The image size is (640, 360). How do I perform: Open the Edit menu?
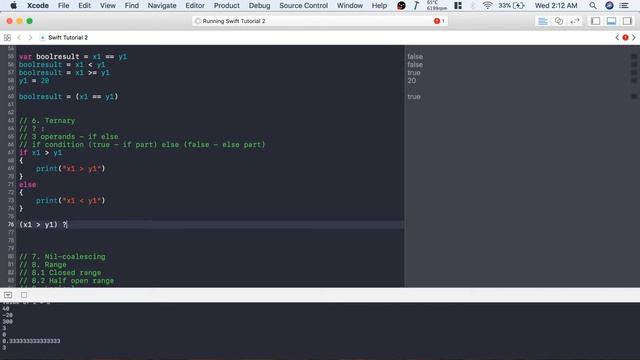(x=84, y=5)
